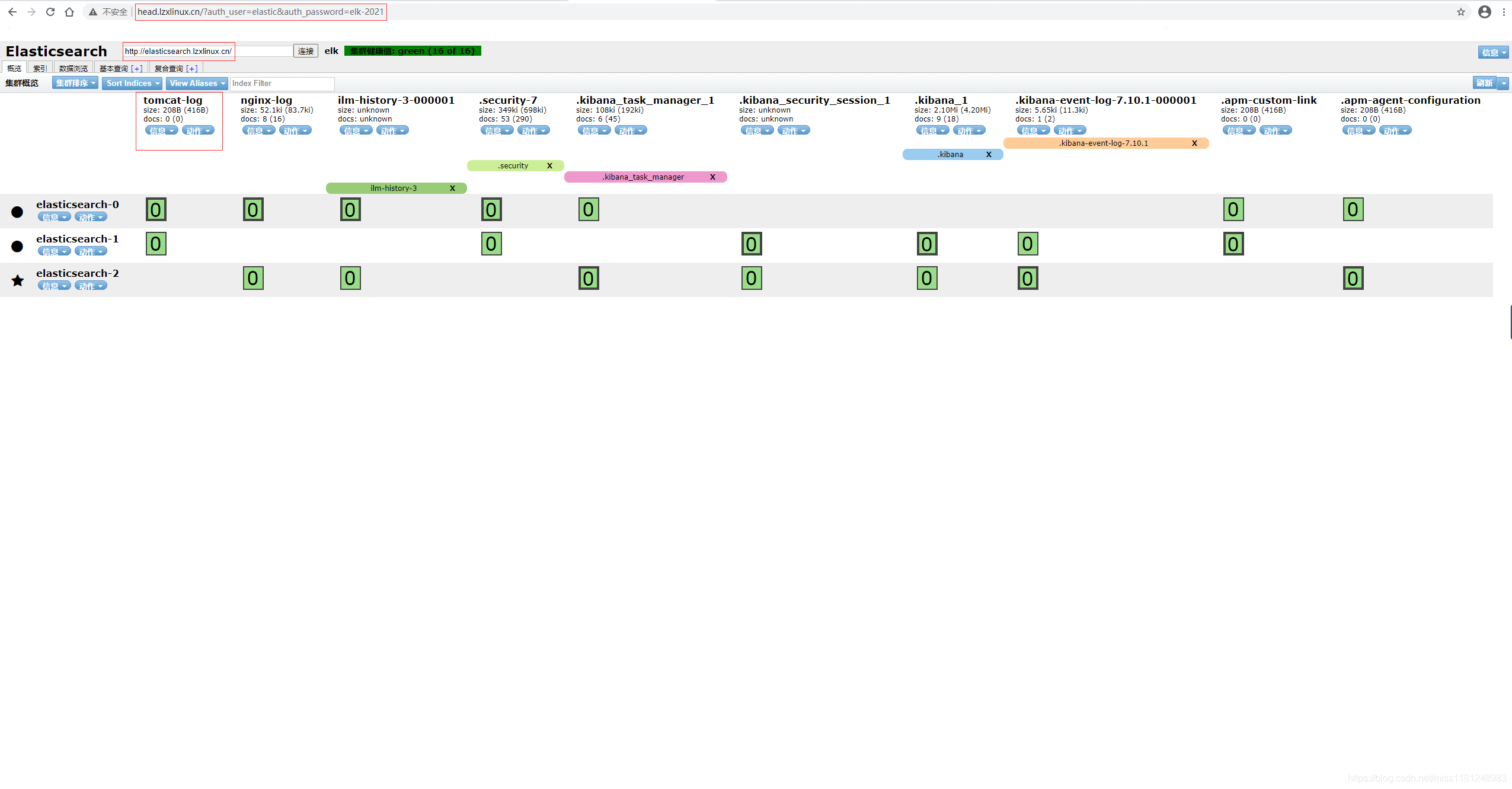Bookmark page with the star icon
The height and width of the screenshot is (789, 1512).
tap(1460, 12)
